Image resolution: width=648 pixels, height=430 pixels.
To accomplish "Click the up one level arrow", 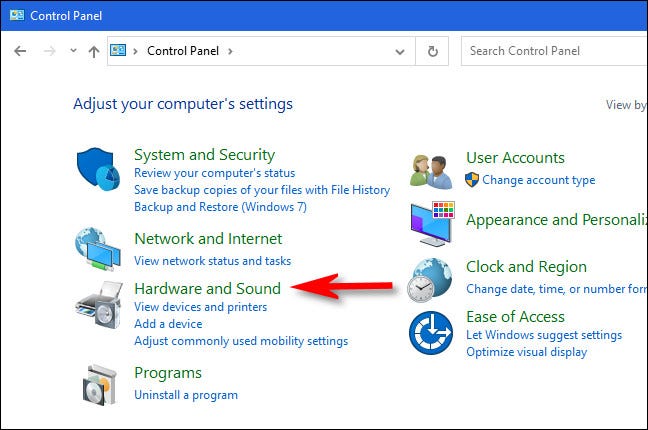I will 93,51.
